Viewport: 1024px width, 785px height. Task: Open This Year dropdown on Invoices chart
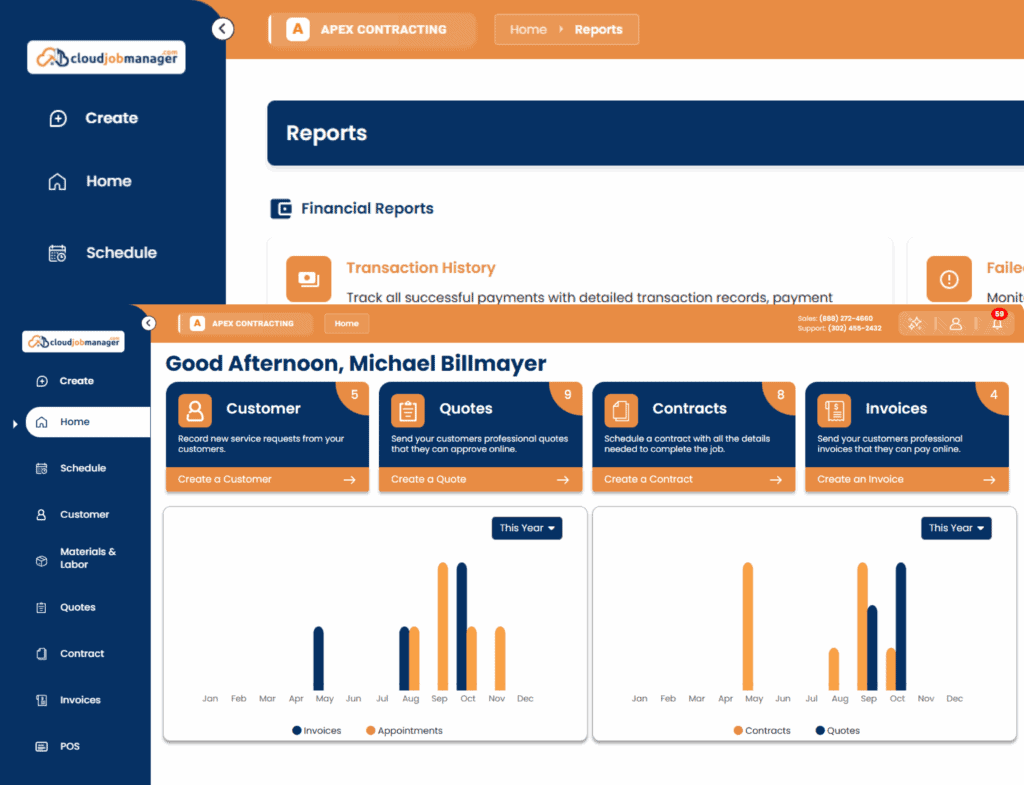click(526, 528)
